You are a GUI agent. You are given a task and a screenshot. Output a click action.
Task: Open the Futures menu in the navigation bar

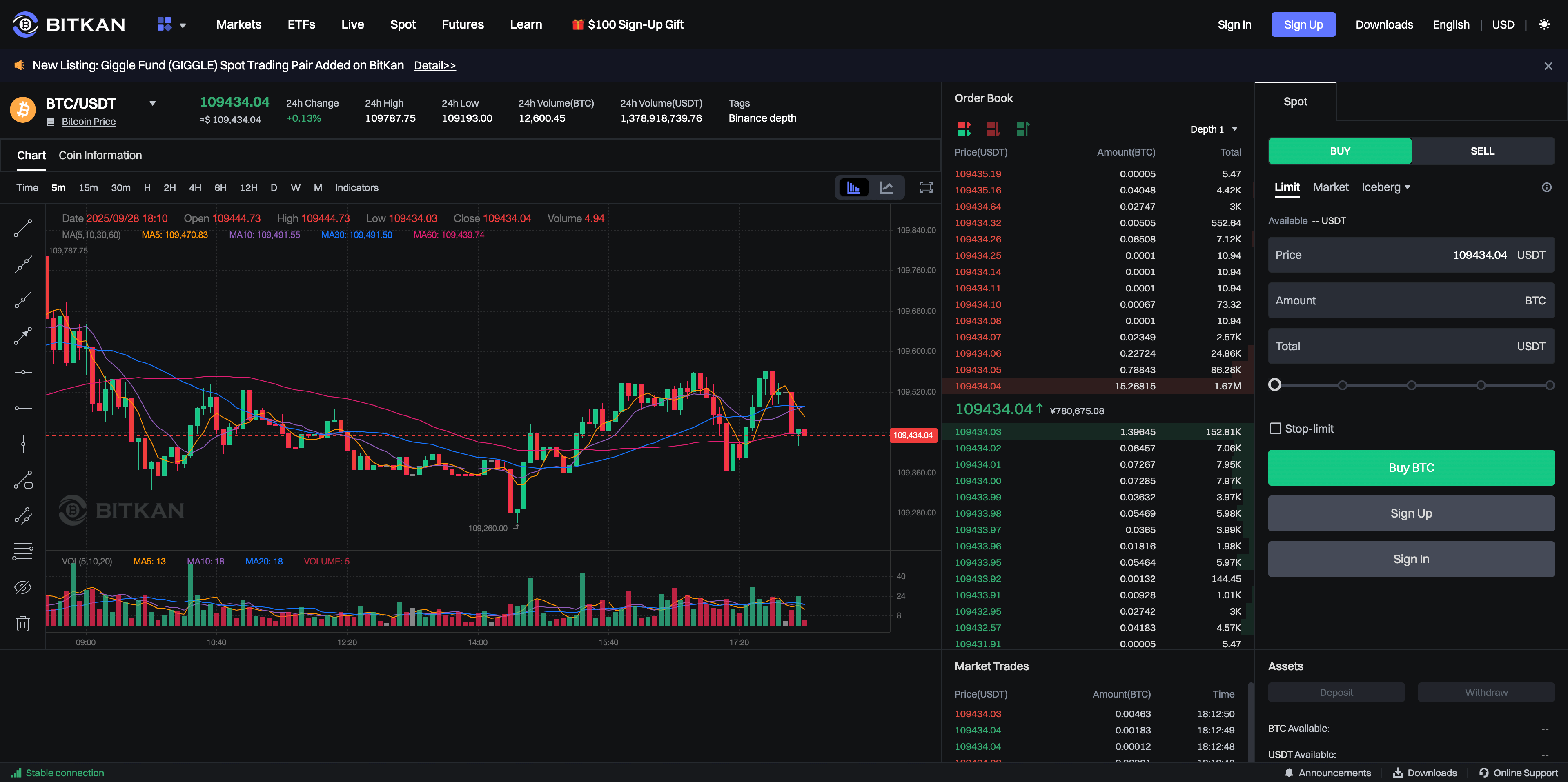click(x=463, y=24)
